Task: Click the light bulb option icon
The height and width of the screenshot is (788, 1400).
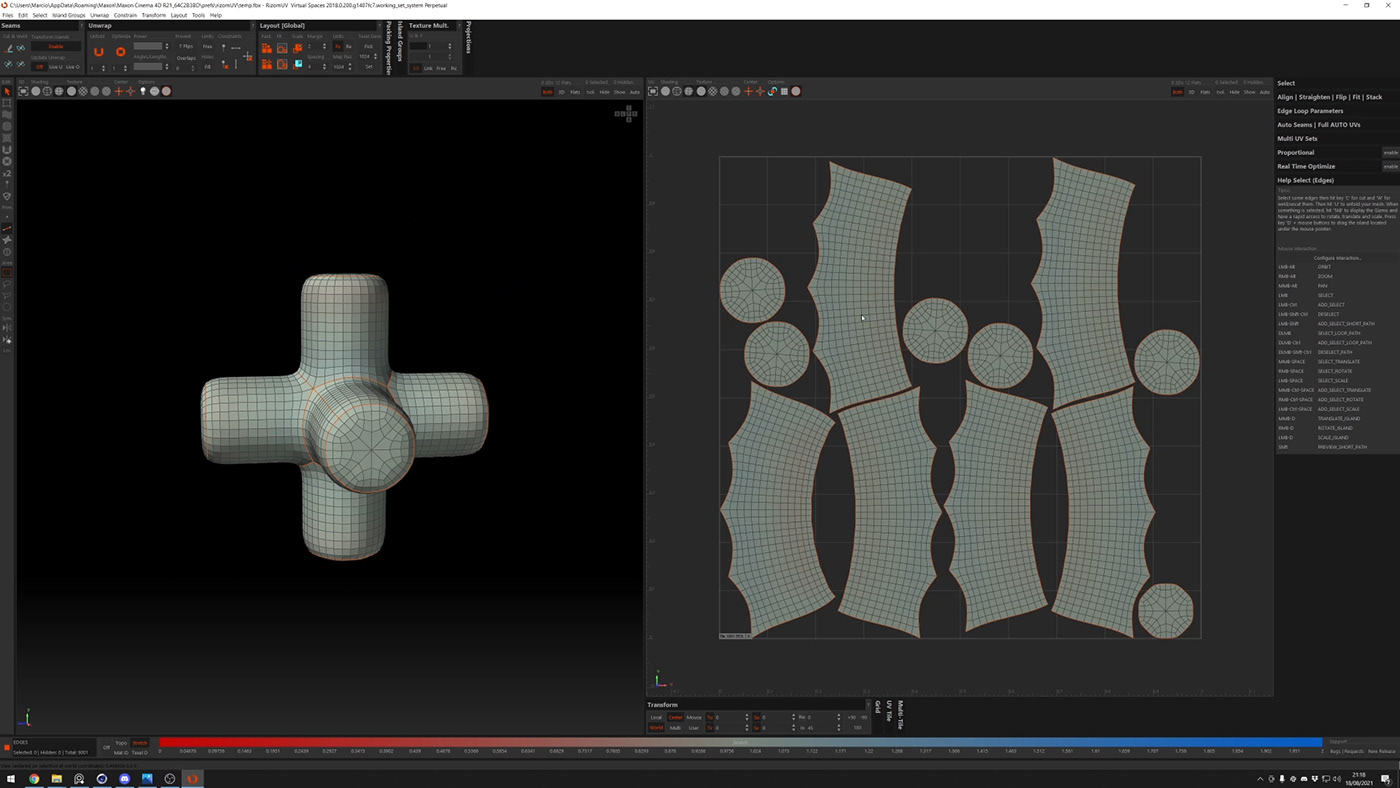Action: 143,91
